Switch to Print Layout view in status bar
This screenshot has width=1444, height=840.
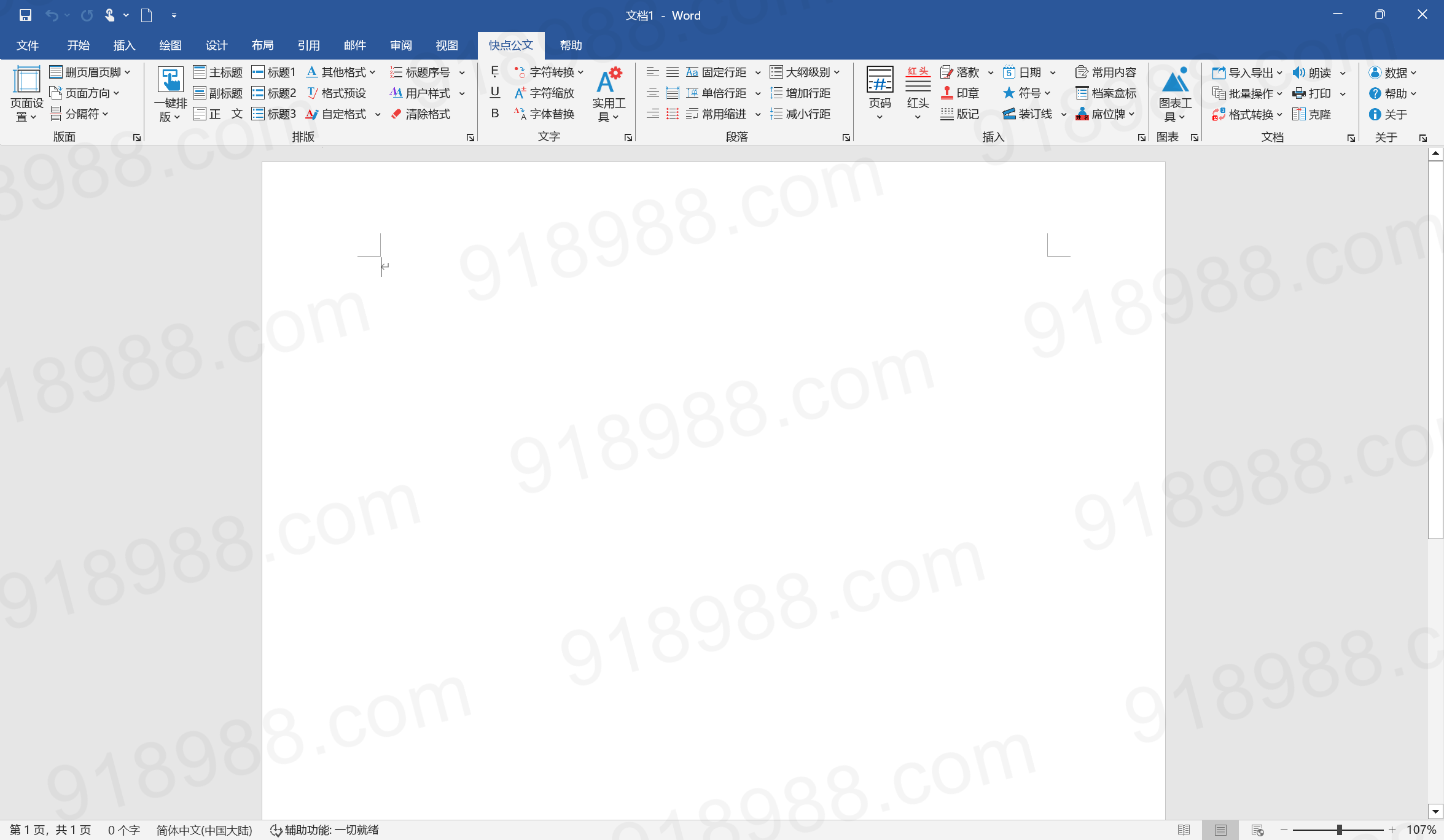click(x=1220, y=830)
